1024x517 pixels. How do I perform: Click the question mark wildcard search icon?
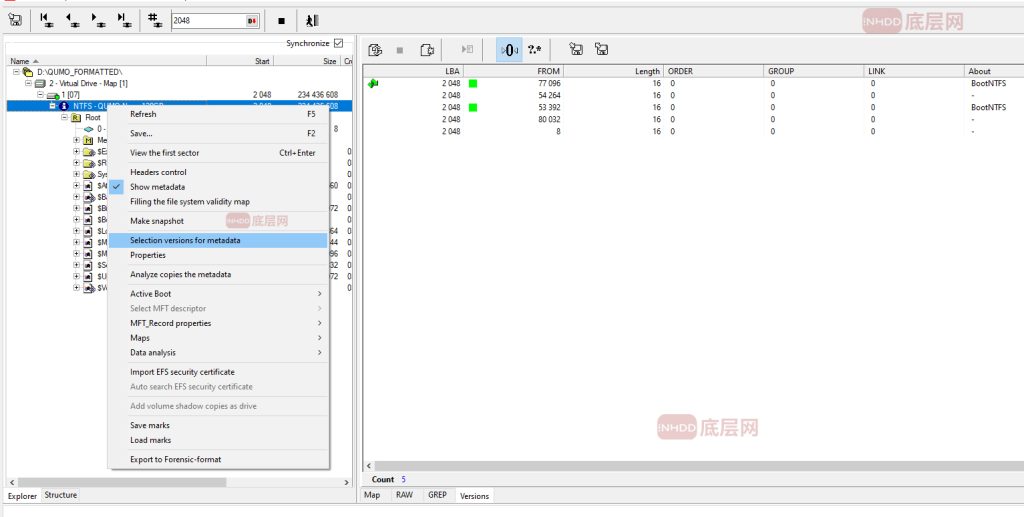point(535,49)
